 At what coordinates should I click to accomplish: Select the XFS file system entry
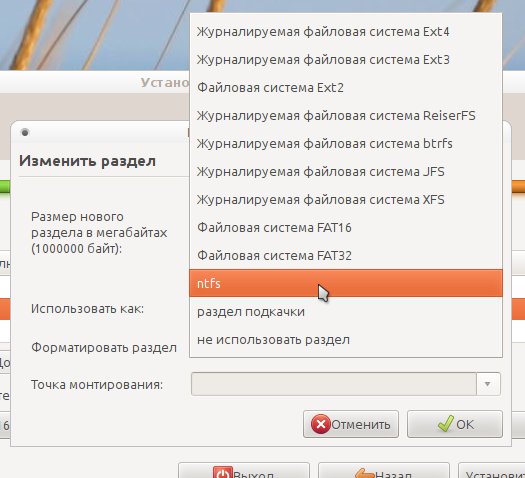point(346,200)
